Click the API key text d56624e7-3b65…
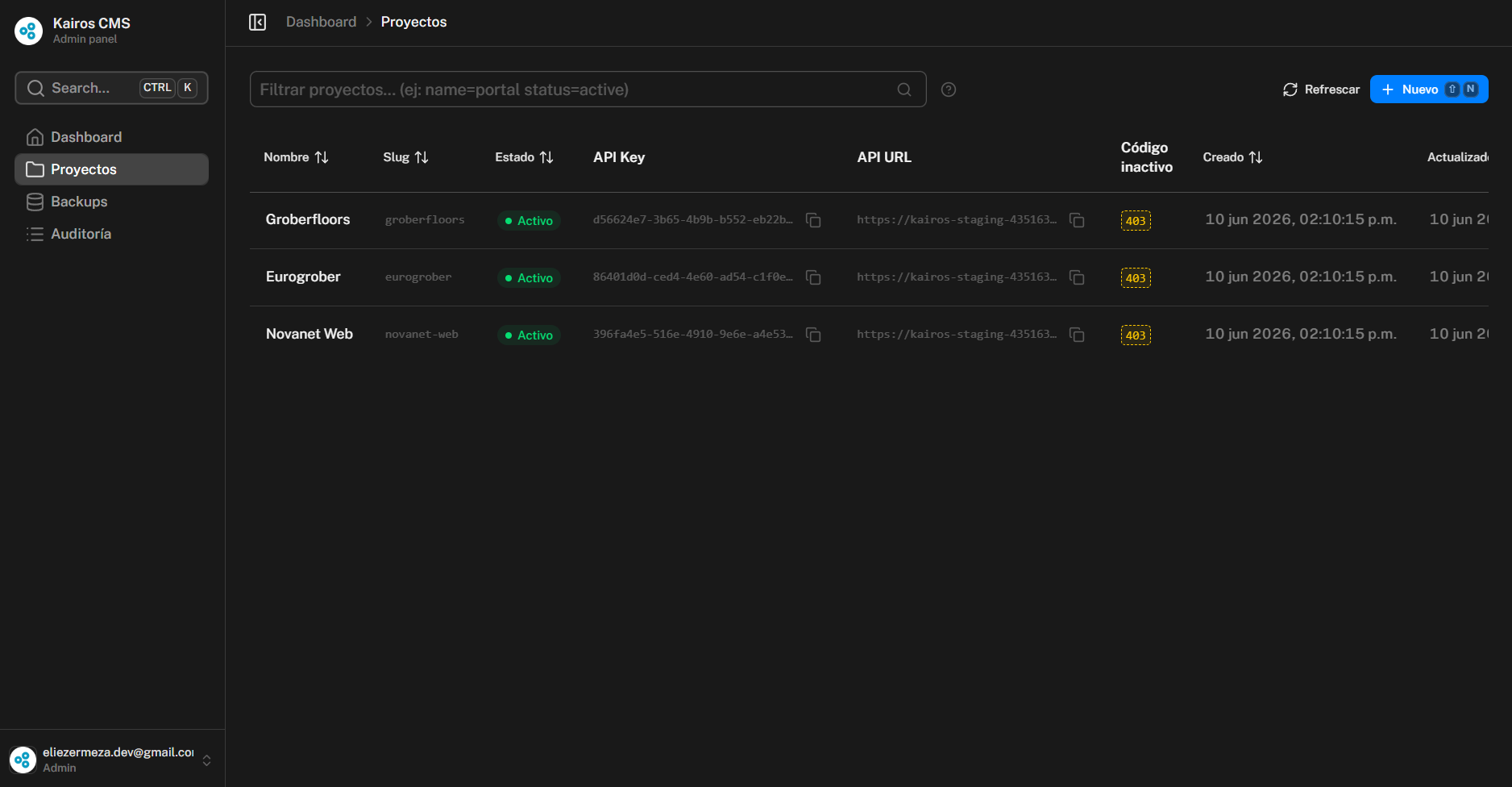The image size is (1512, 787). [693, 219]
